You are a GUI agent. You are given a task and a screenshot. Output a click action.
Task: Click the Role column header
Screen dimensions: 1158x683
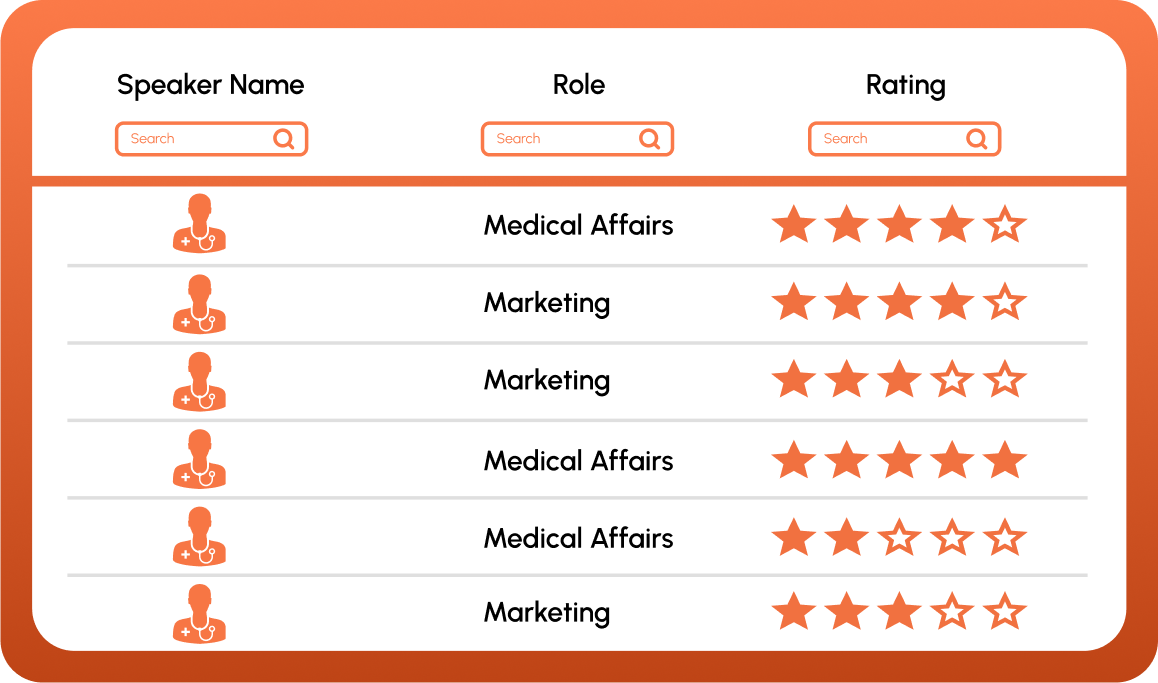click(x=579, y=85)
